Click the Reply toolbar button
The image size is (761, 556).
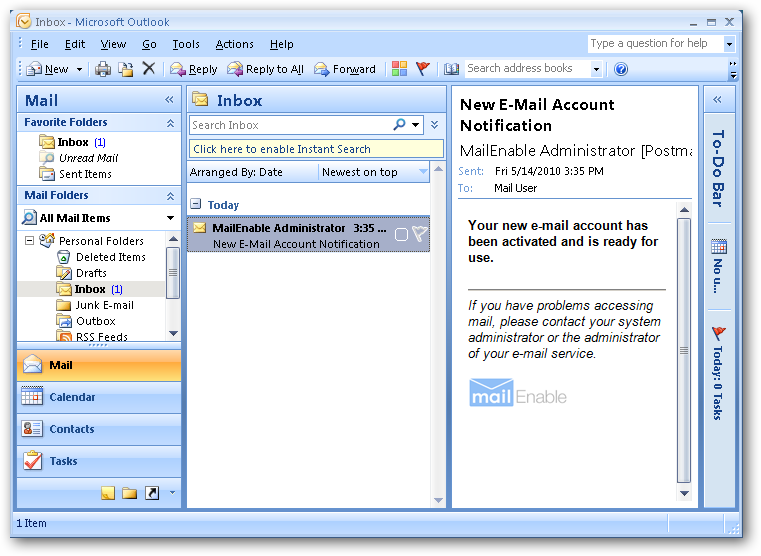[x=194, y=69]
